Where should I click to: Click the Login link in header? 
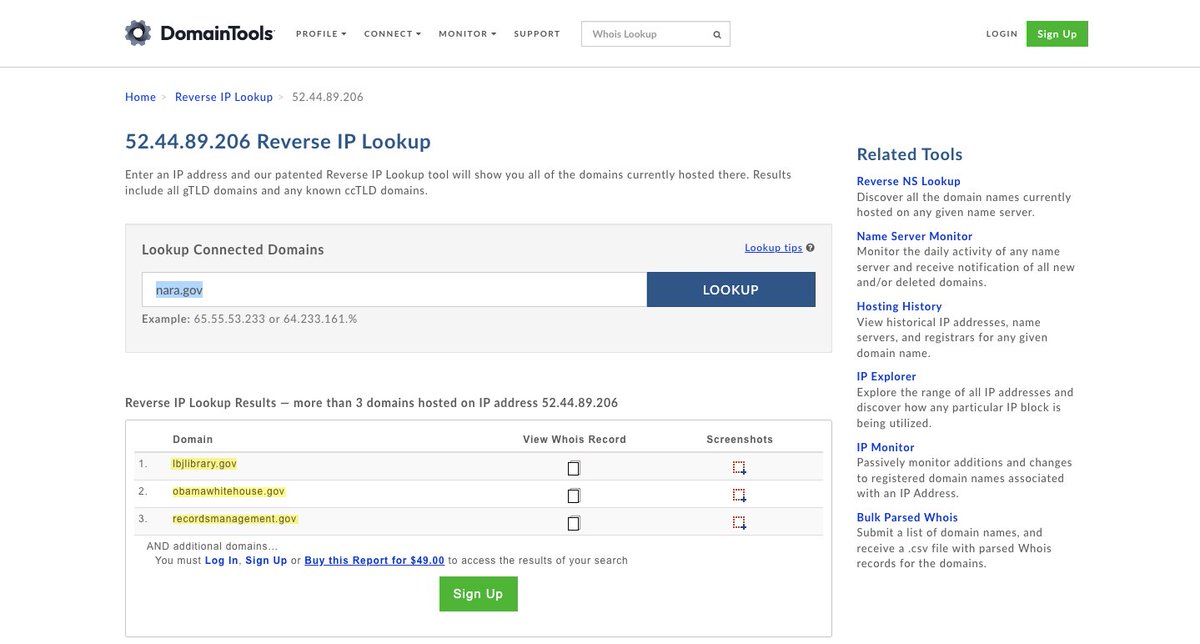(1001, 34)
